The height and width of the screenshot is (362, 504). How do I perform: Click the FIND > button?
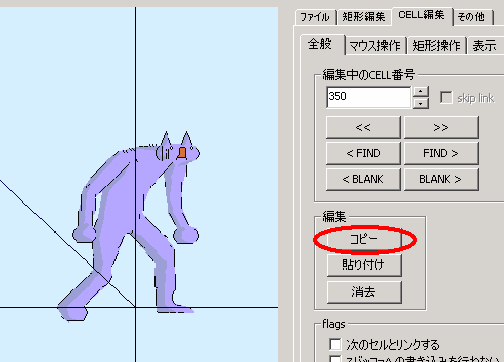tap(441, 153)
